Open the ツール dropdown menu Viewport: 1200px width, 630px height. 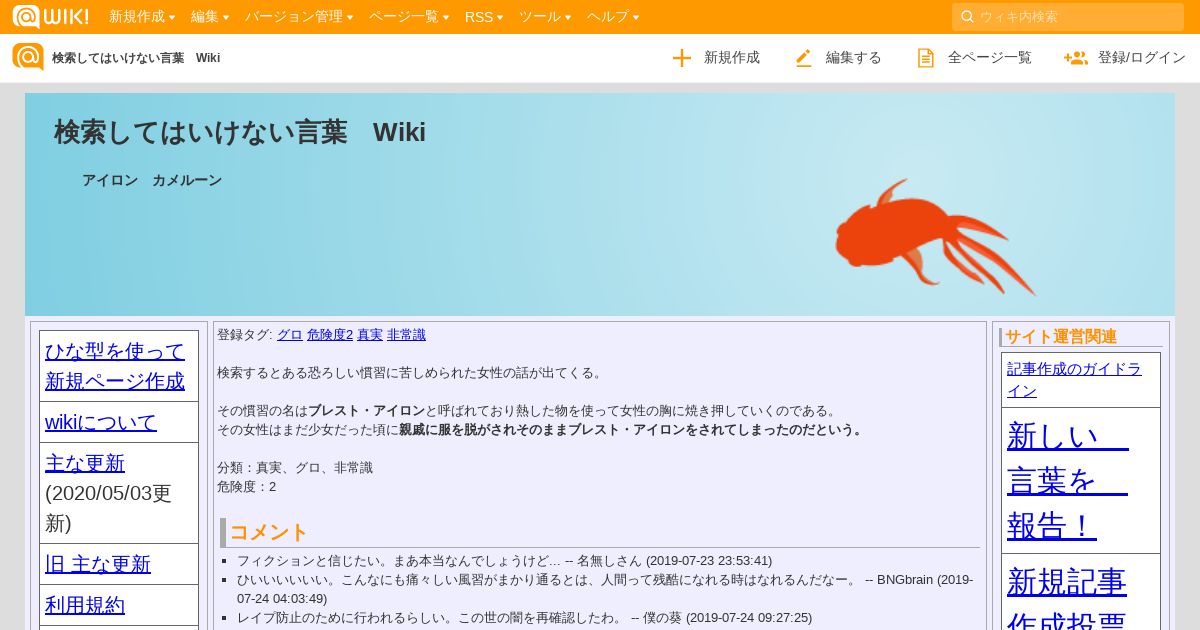545,17
